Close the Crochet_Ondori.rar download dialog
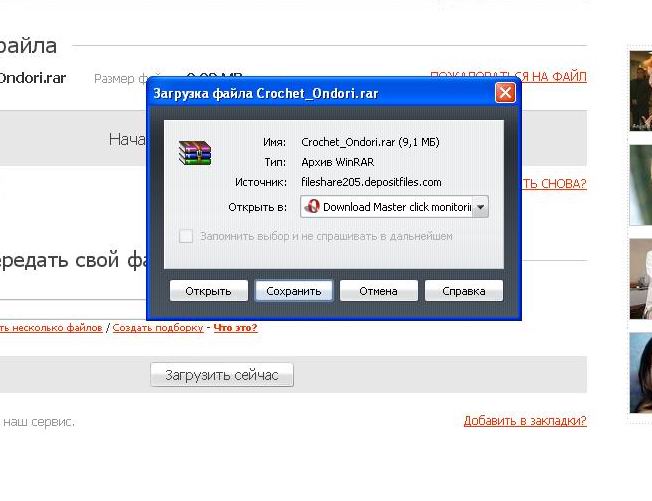 505,92
